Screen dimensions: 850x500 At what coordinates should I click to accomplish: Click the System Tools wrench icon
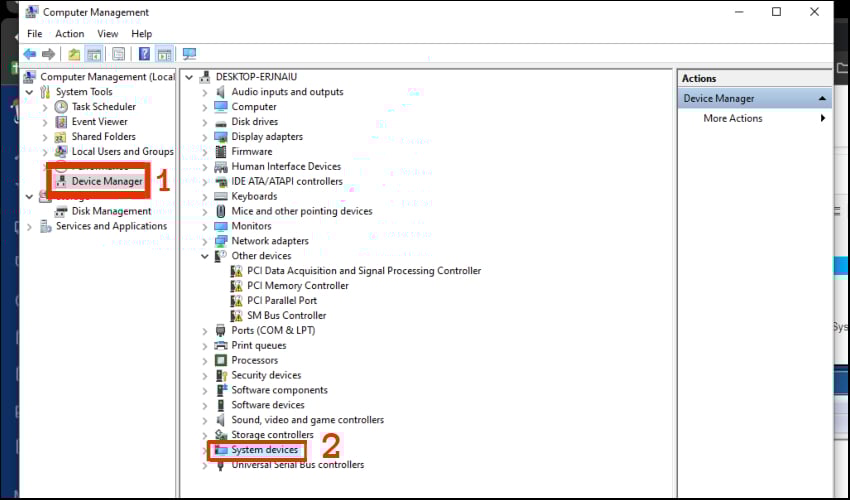coord(46,92)
